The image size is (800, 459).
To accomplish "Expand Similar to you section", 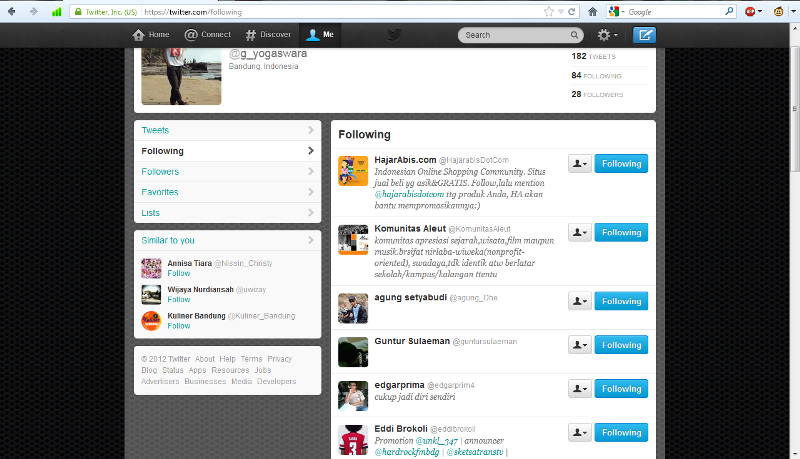I will [x=228, y=240].
